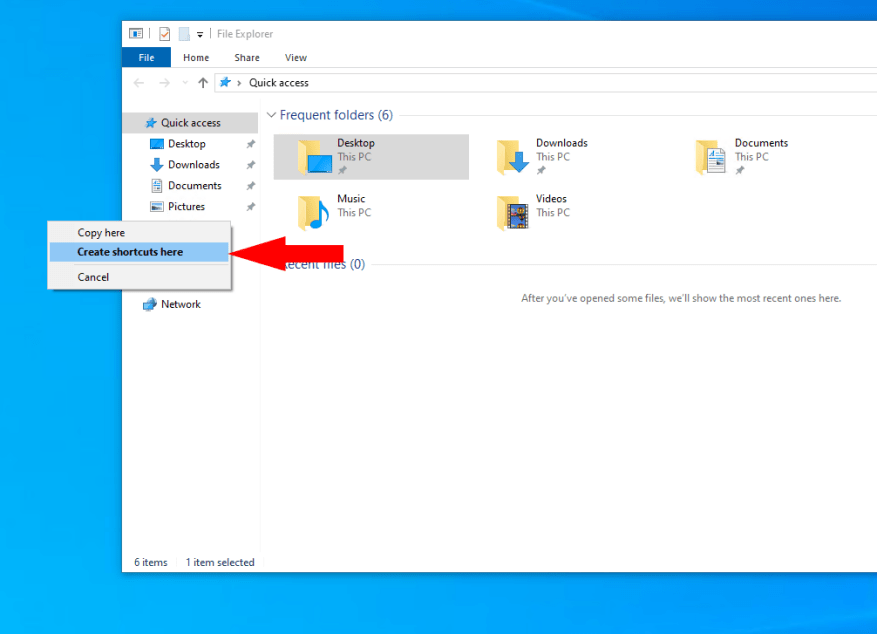Screen dimensions: 877x634
Task: Unpin Documents from Quick access
Action: pos(249,185)
